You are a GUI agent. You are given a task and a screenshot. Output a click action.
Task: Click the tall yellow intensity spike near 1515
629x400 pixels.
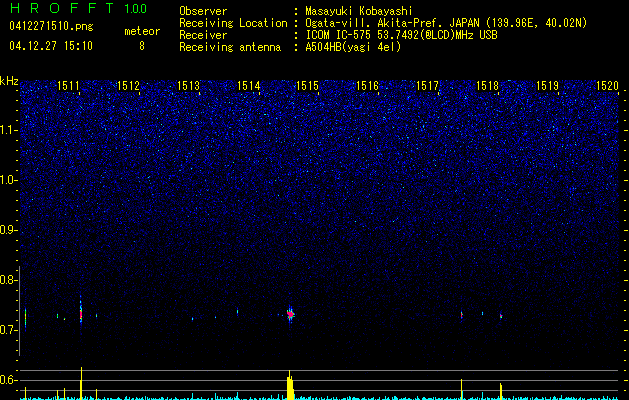pos(290,386)
